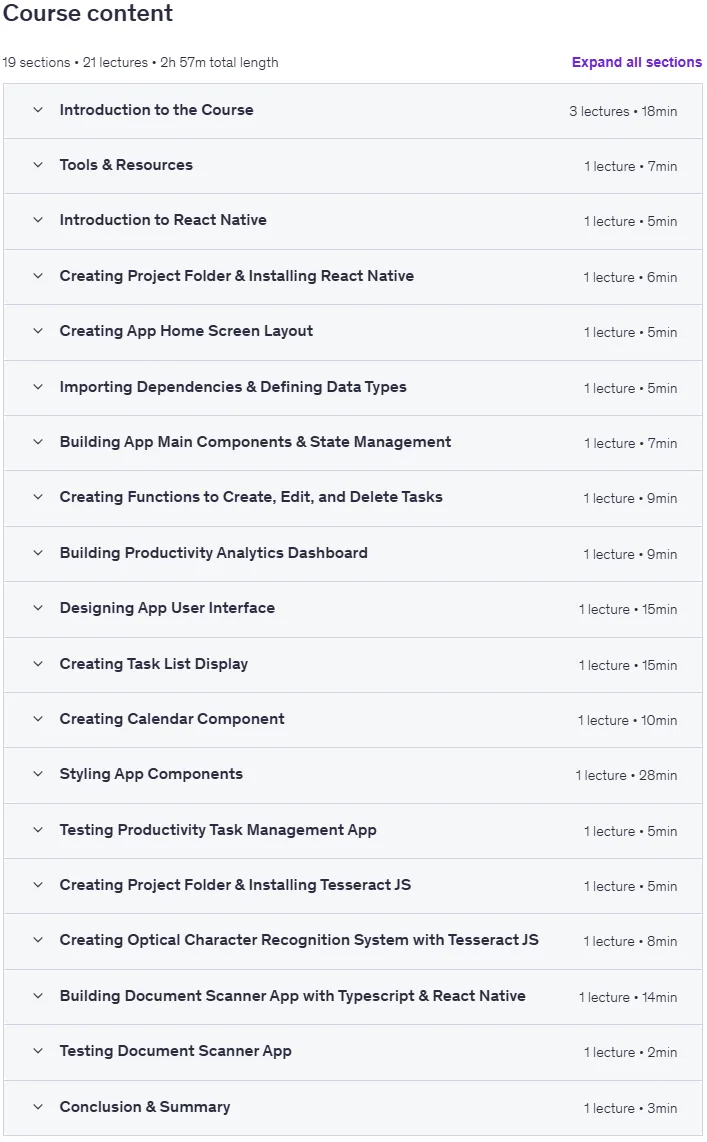The width and height of the screenshot is (707, 1142).
Task: Expand Building Document Scanner App section
Action: [x=353, y=996]
